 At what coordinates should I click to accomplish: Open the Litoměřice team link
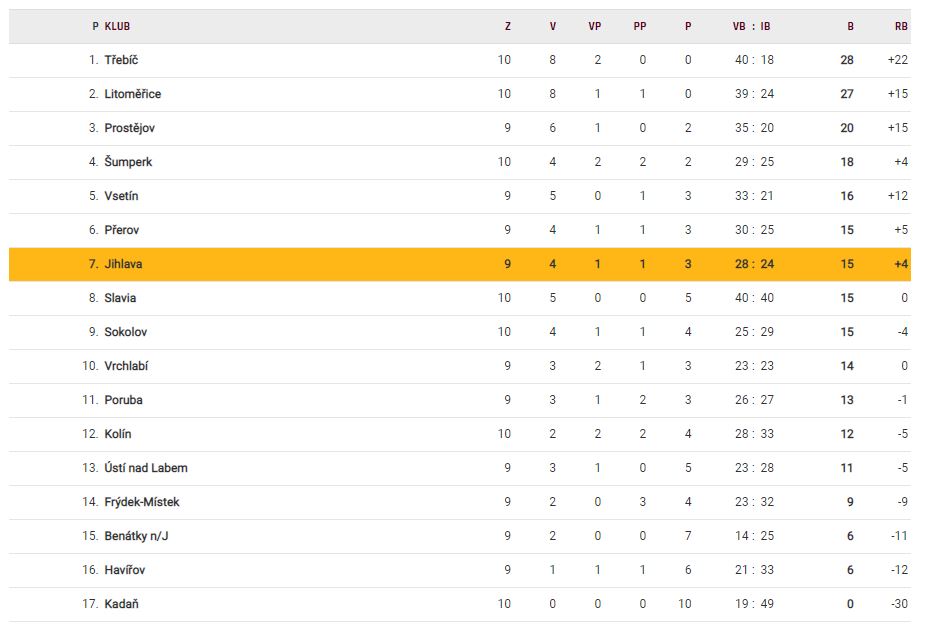tap(132, 94)
